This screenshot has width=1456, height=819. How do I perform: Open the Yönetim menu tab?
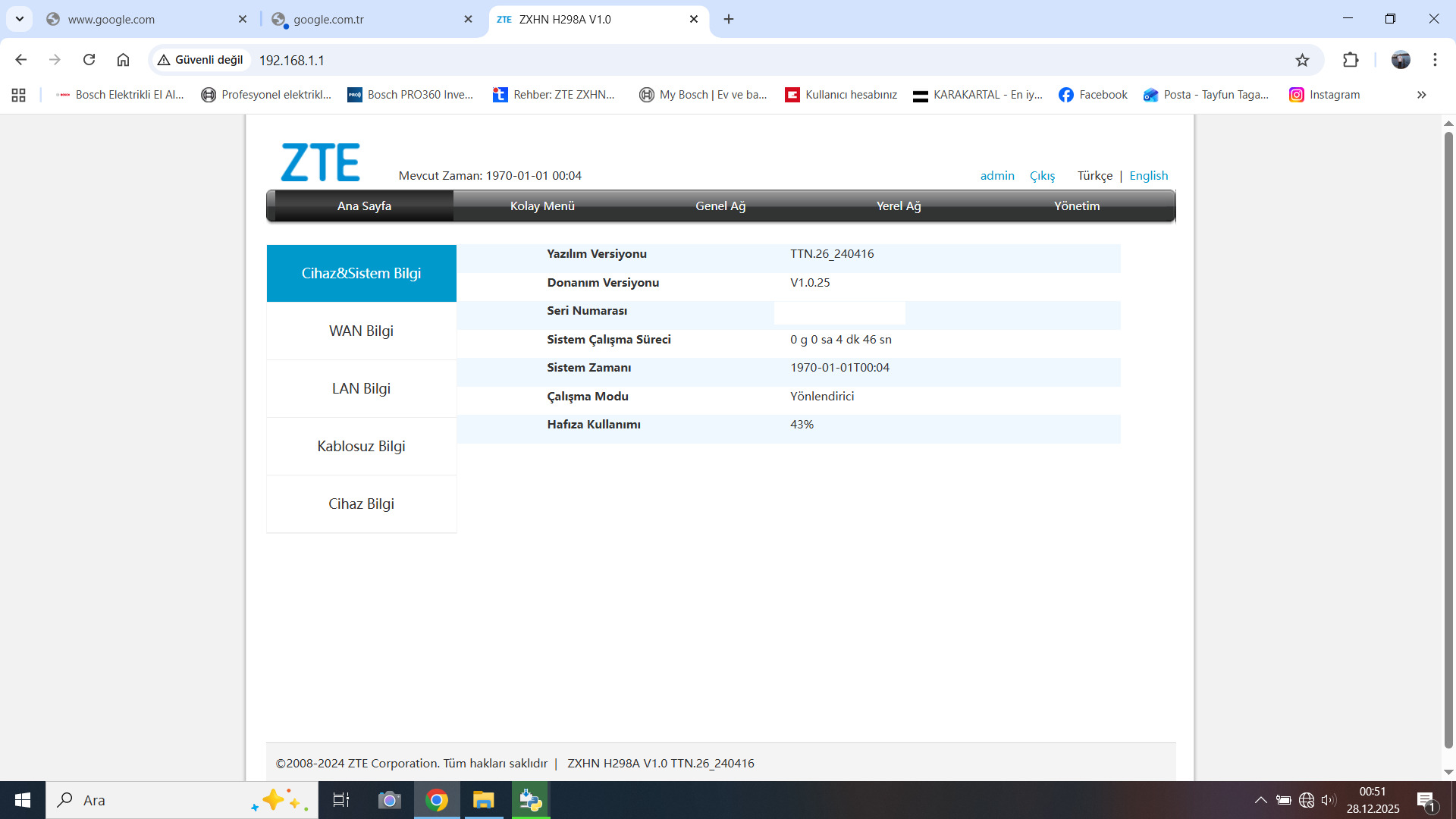[1077, 206]
